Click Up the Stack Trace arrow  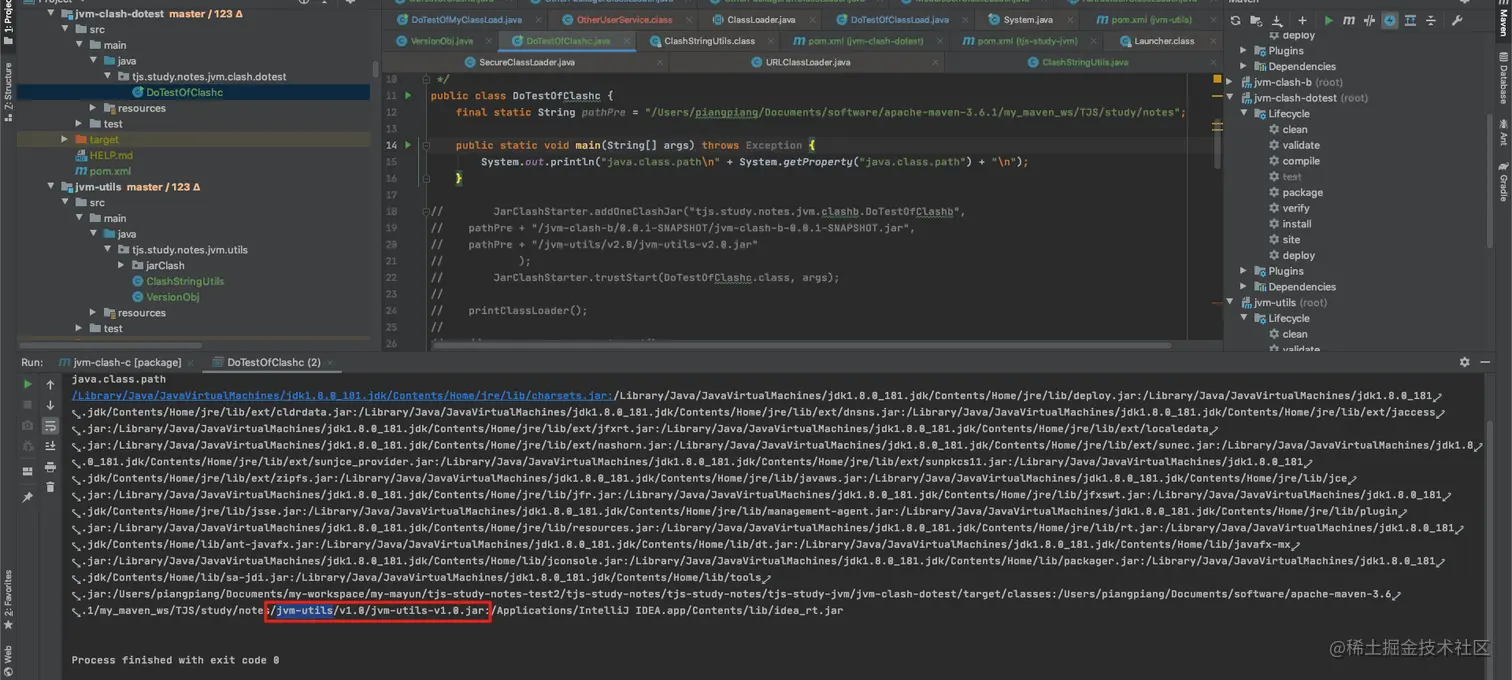tap(50, 384)
